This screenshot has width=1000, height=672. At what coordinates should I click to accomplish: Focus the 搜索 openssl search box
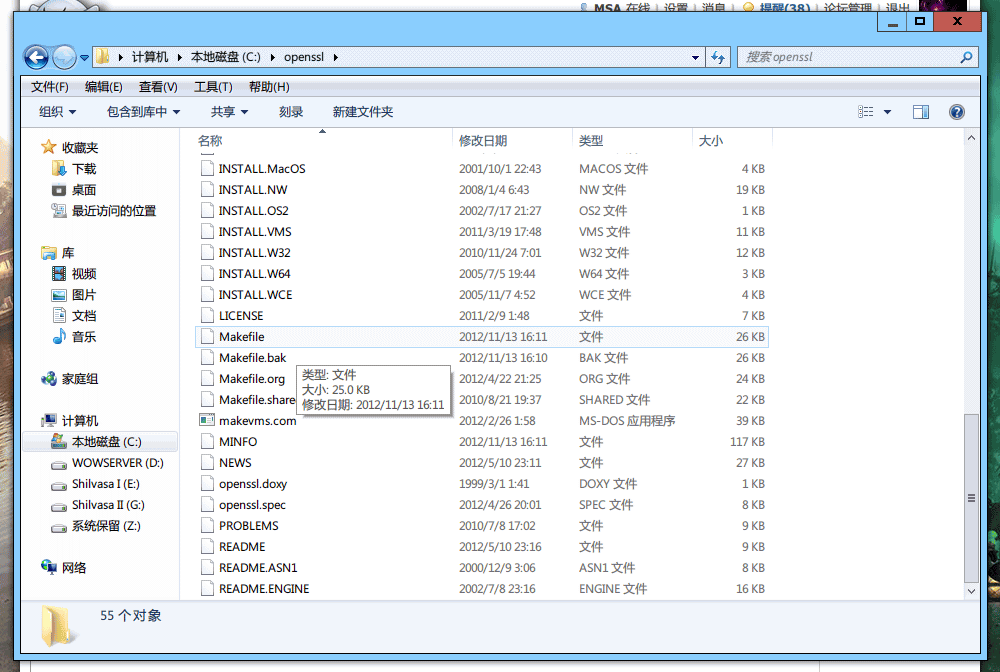coord(858,57)
